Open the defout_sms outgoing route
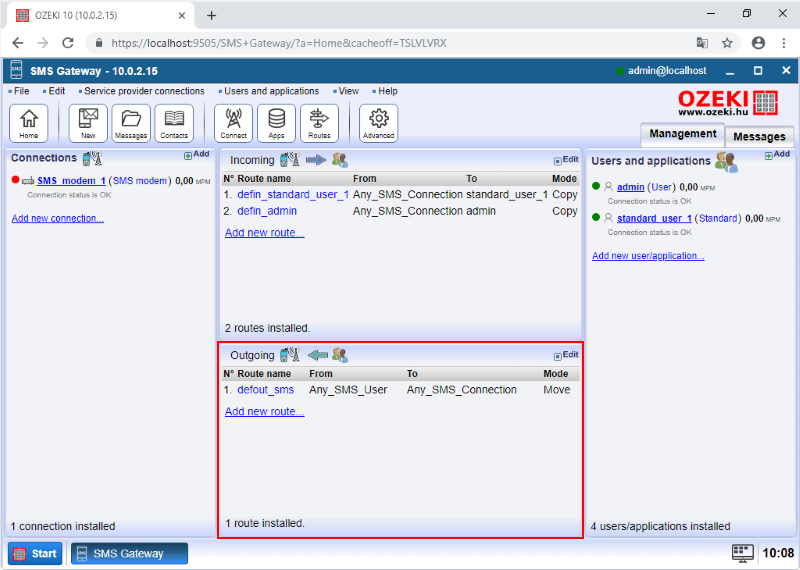 (x=265, y=390)
